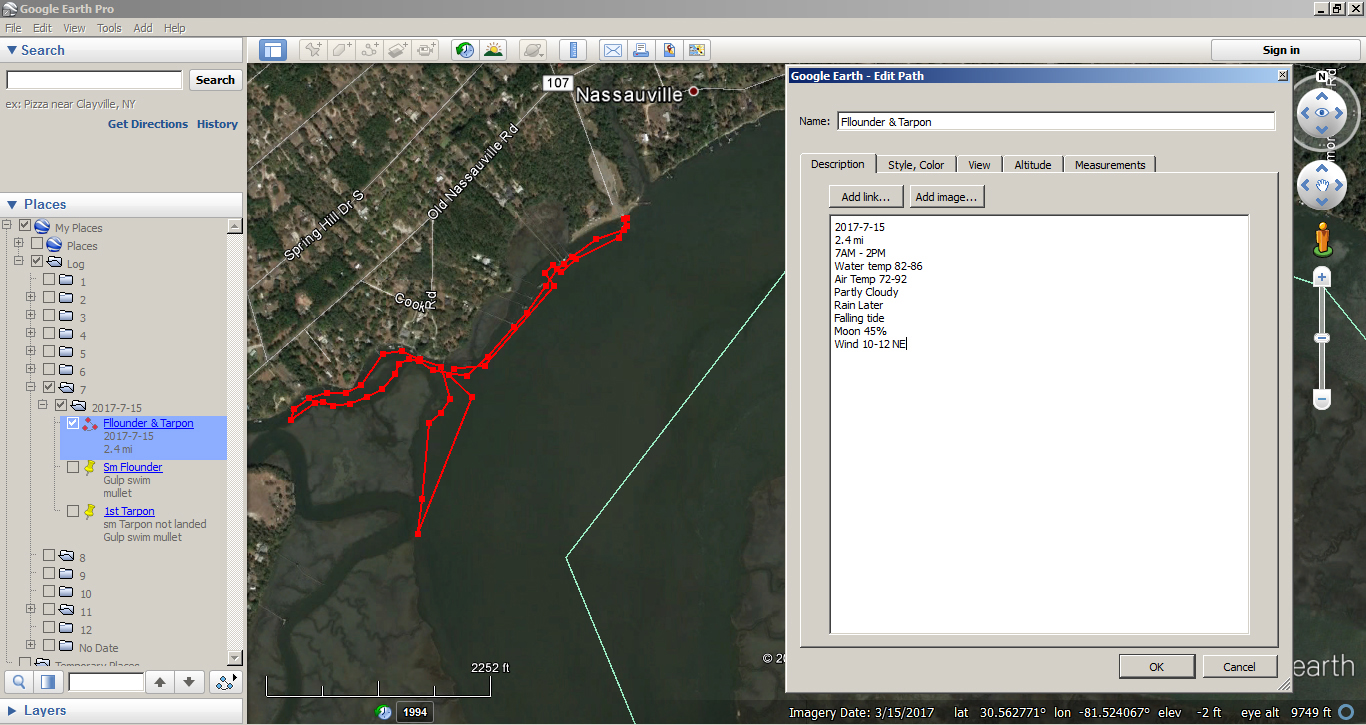1366x725 pixels.
Task: Click the play tour icon below Places
Action: [228, 682]
